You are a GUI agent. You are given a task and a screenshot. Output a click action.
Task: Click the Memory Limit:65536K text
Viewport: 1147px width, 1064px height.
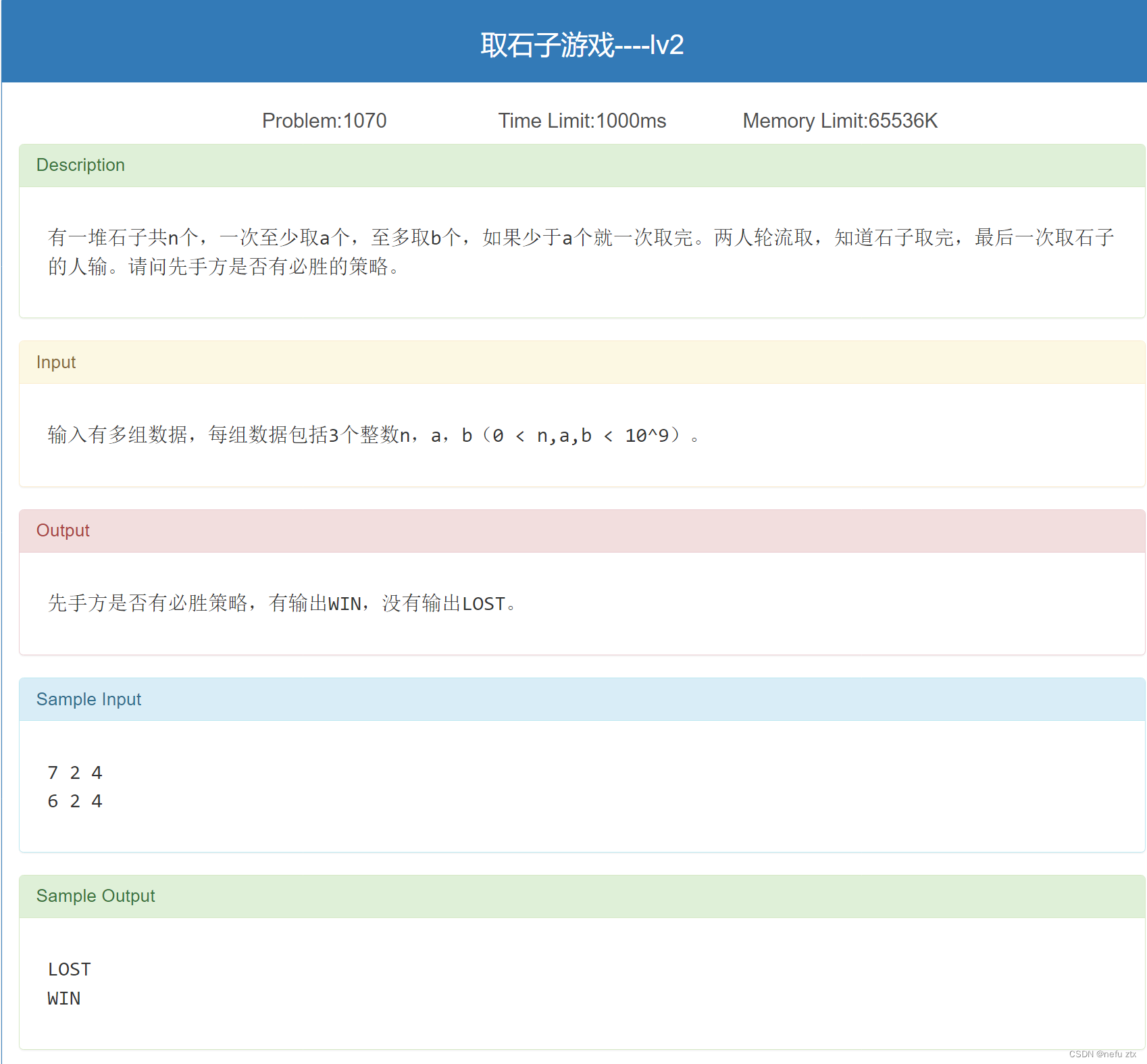(x=839, y=120)
